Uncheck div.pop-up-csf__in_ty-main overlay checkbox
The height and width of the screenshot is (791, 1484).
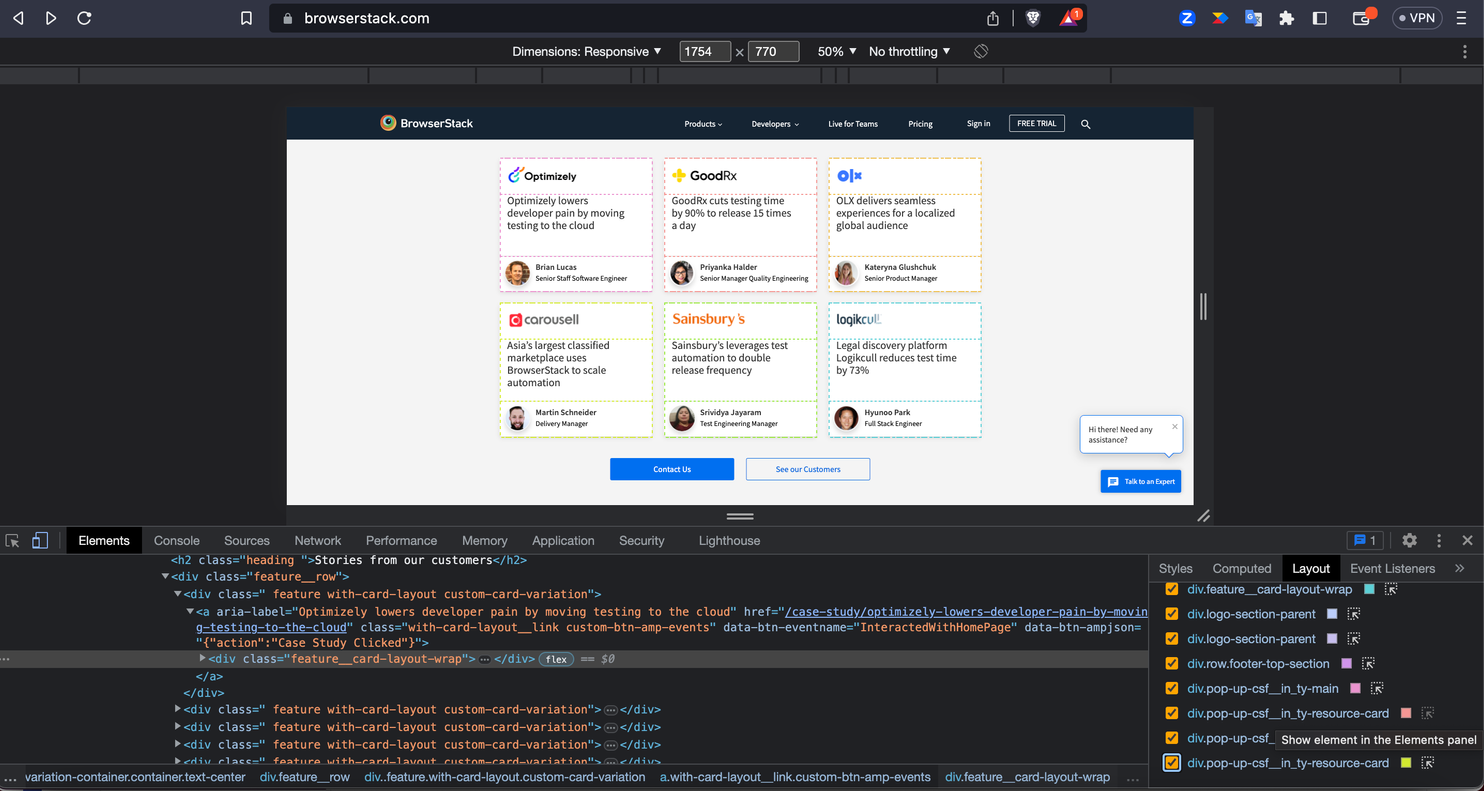(x=1172, y=688)
